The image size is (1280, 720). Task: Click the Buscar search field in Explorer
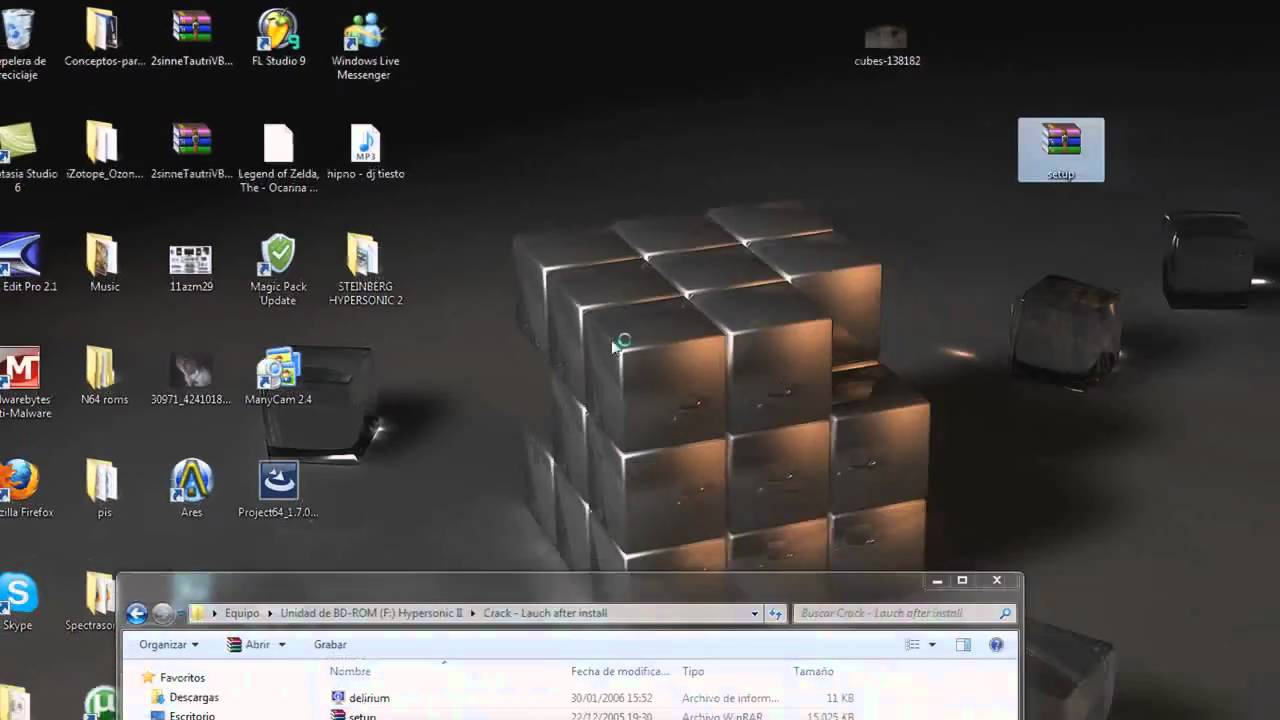pyautogui.click(x=905, y=613)
